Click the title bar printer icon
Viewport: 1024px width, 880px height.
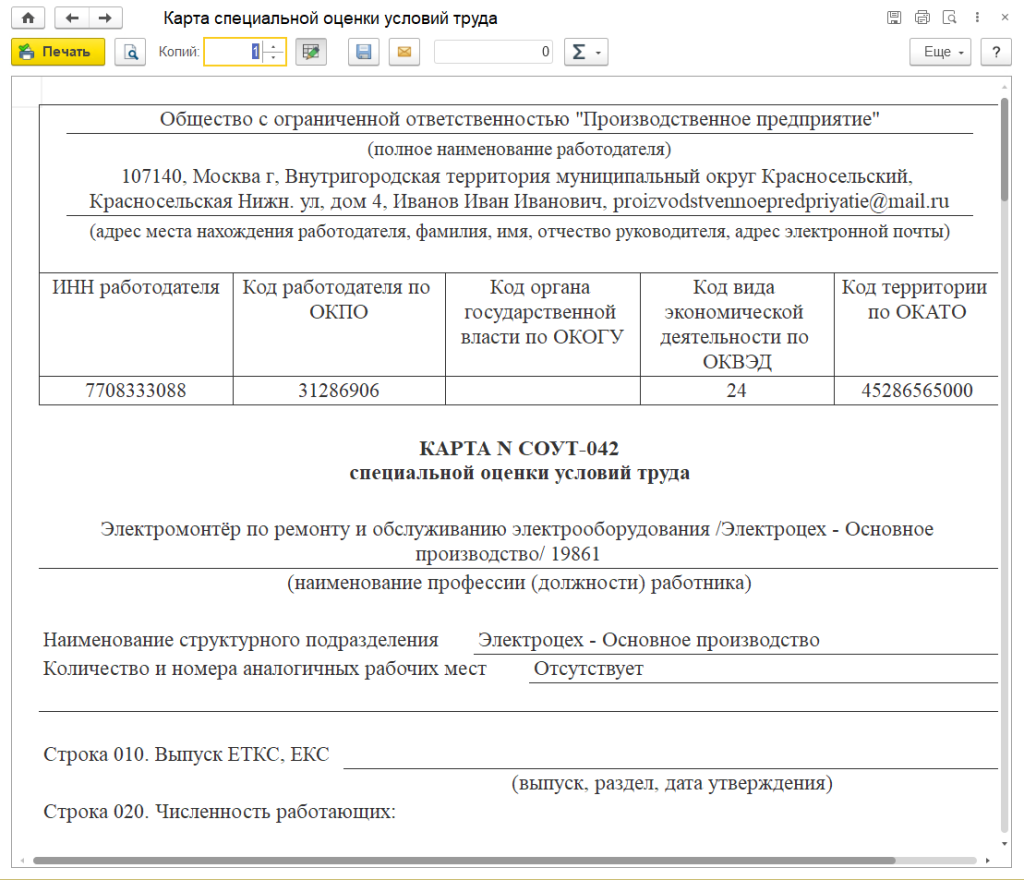(922, 19)
